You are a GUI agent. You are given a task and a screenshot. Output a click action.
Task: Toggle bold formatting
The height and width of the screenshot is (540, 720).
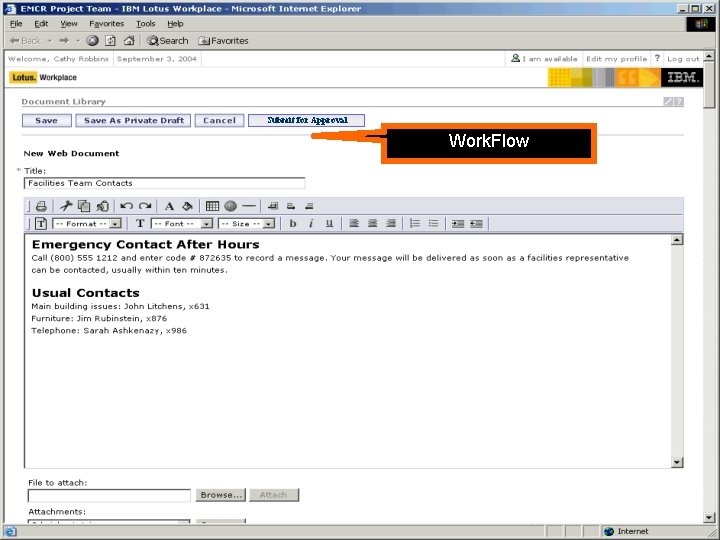(x=292, y=224)
